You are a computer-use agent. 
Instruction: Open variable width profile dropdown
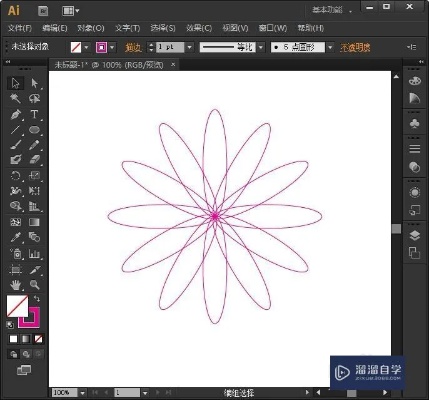(x=261, y=47)
